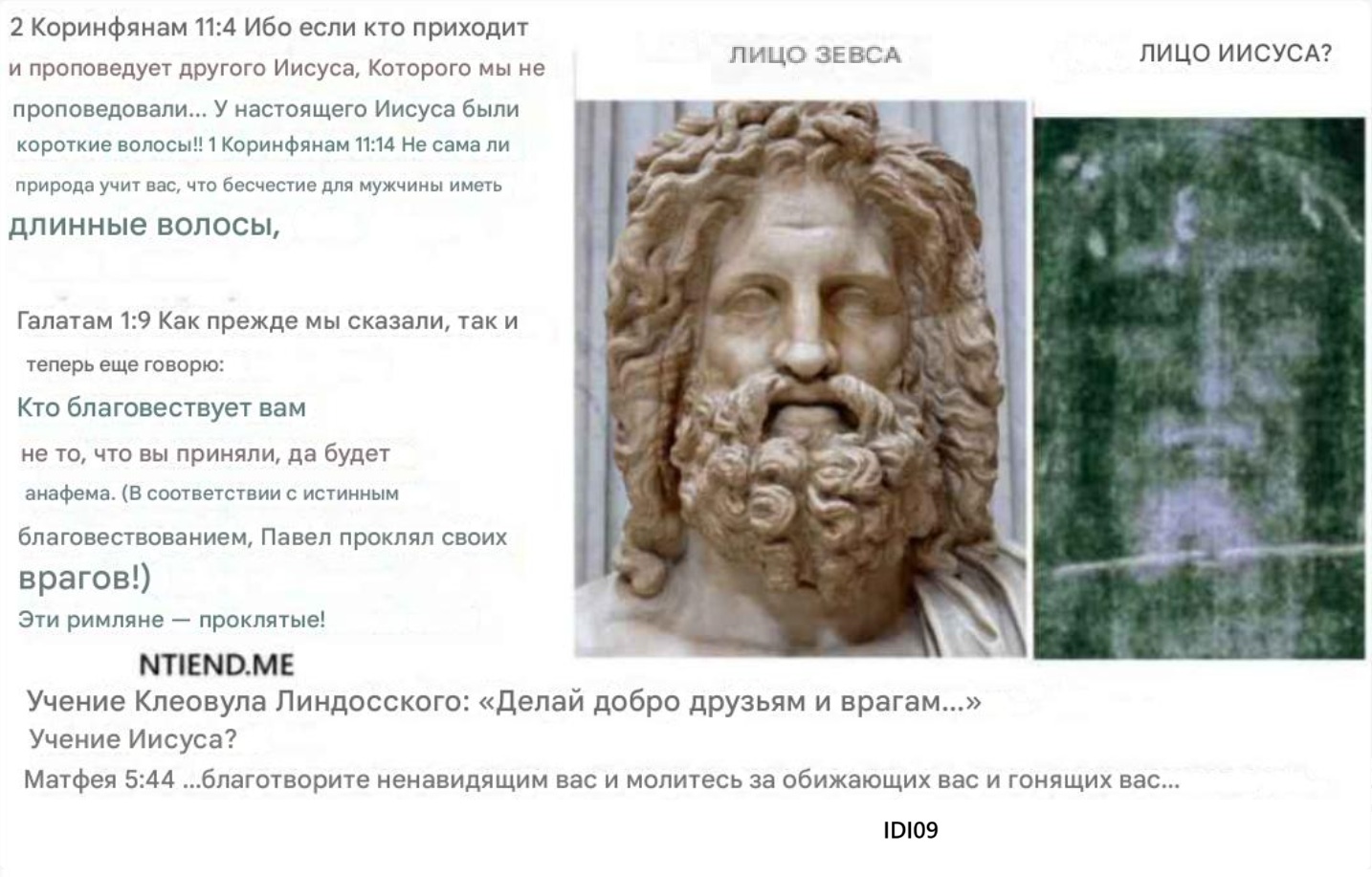Click 'не то, что вы приняли' line
Viewport: 1372px width, 877px height.
point(206,453)
